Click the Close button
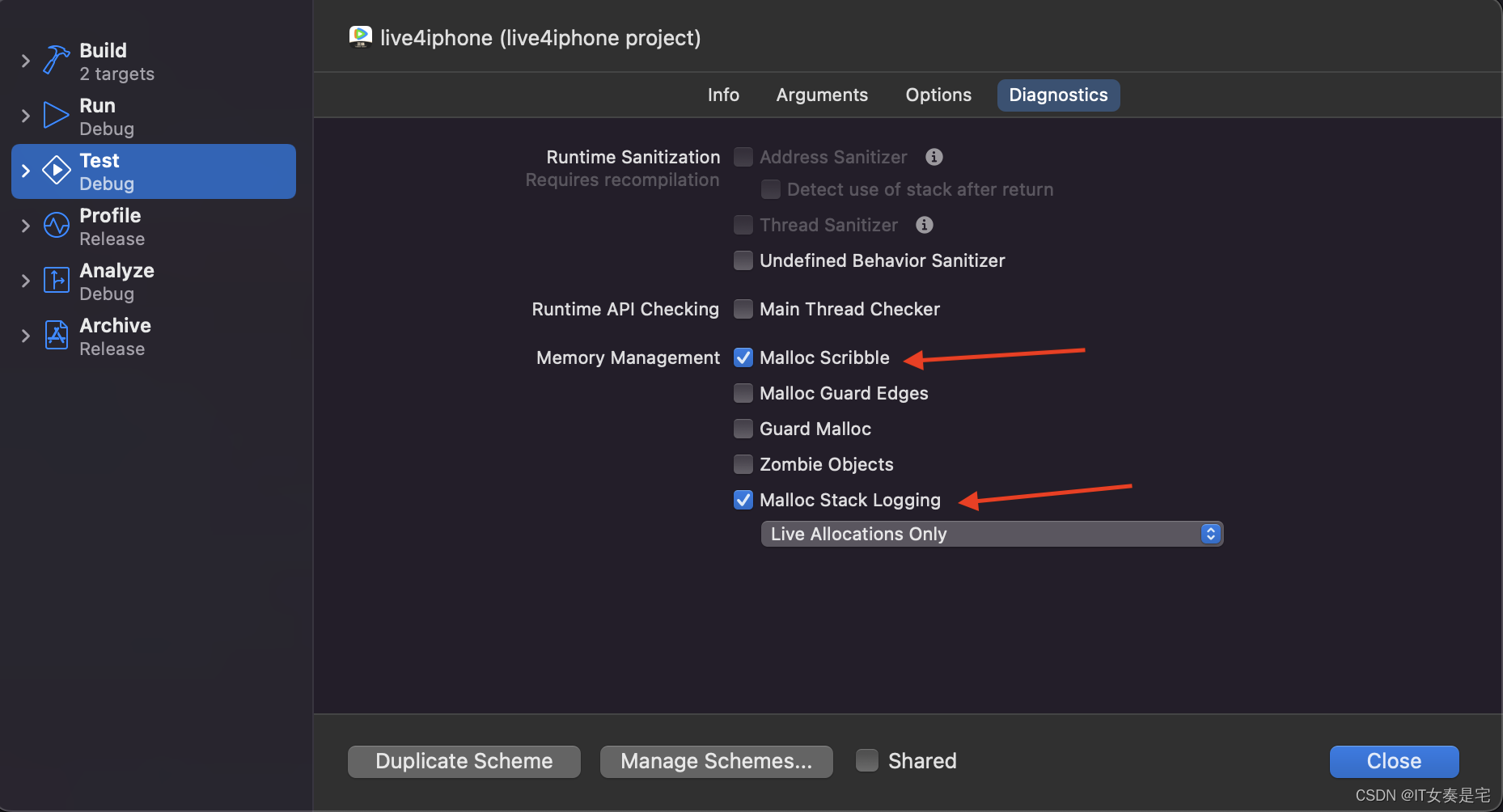Image resolution: width=1503 pixels, height=812 pixels. (x=1394, y=761)
